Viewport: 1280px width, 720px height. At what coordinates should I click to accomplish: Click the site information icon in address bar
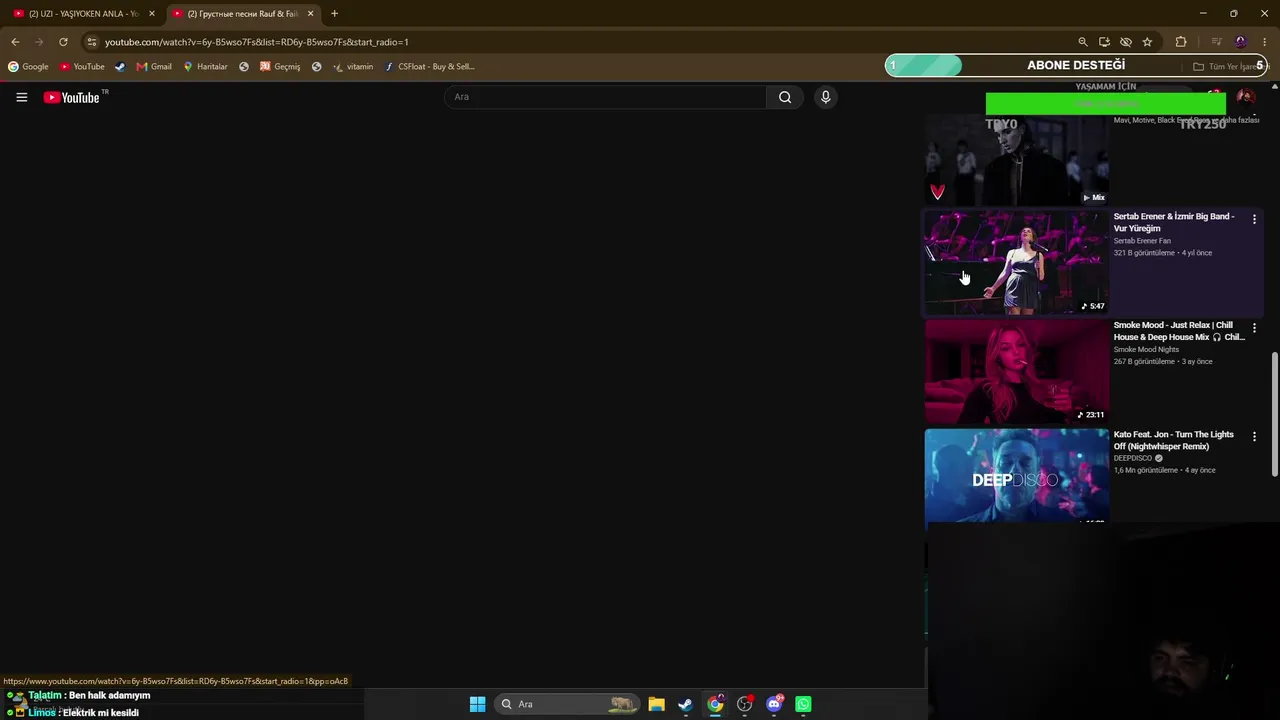click(91, 42)
